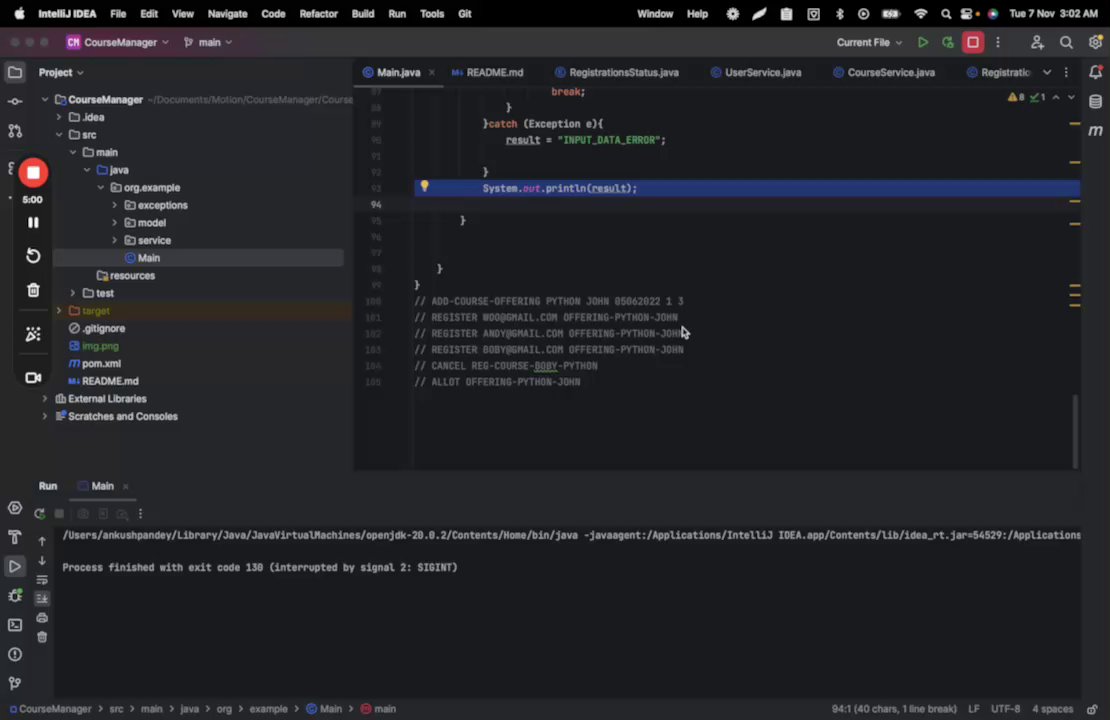Open the Refactor menu
The width and height of the screenshot is (1110, 720).
[x=318, y=14]
